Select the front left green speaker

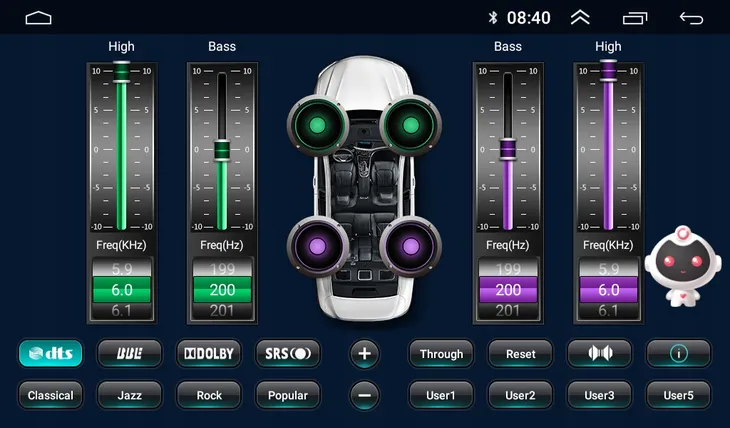318,125
